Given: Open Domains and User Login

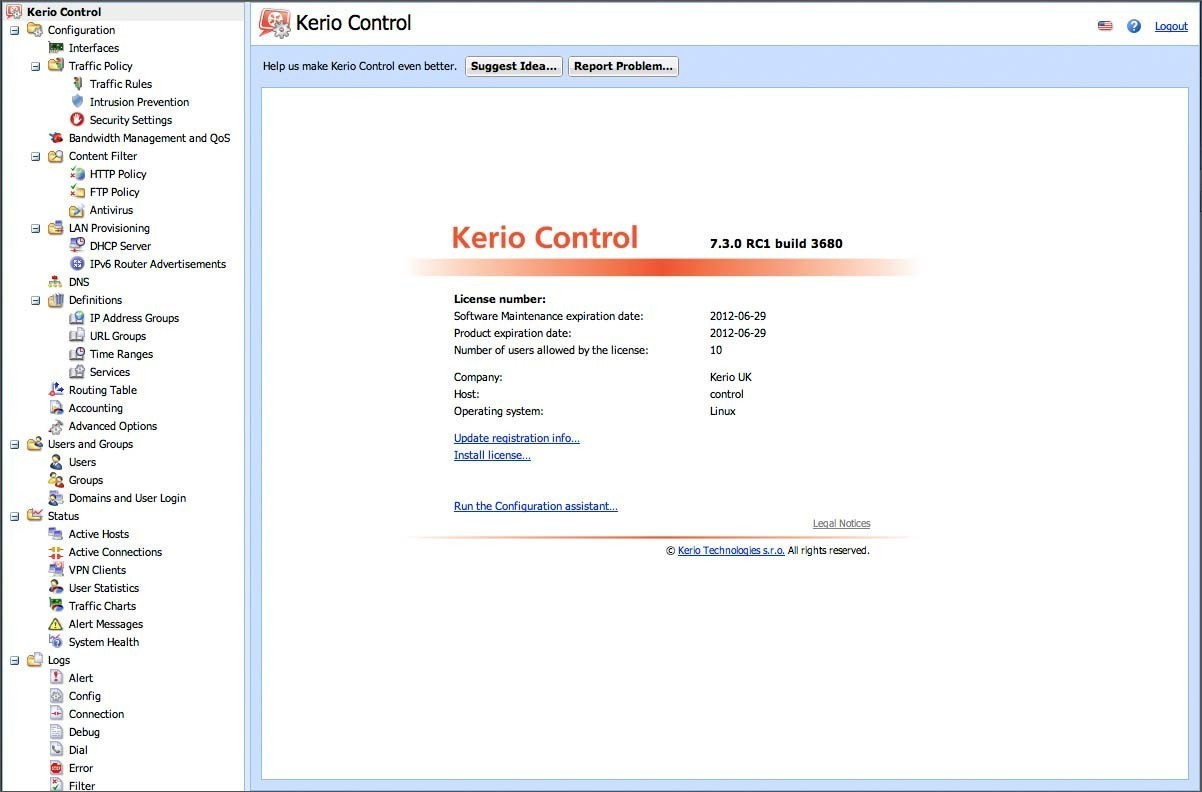Looking at the screenshot, I should 127,498.
